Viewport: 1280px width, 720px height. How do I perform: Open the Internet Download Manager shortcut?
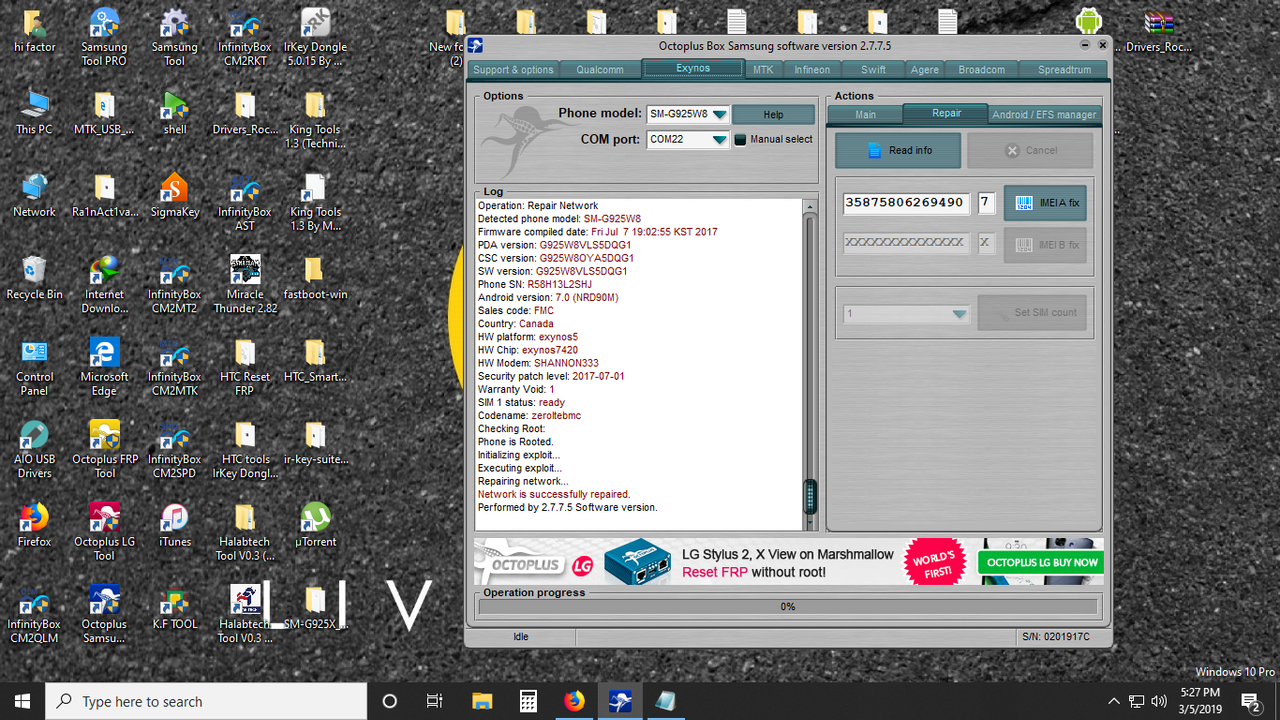point(104,285)
